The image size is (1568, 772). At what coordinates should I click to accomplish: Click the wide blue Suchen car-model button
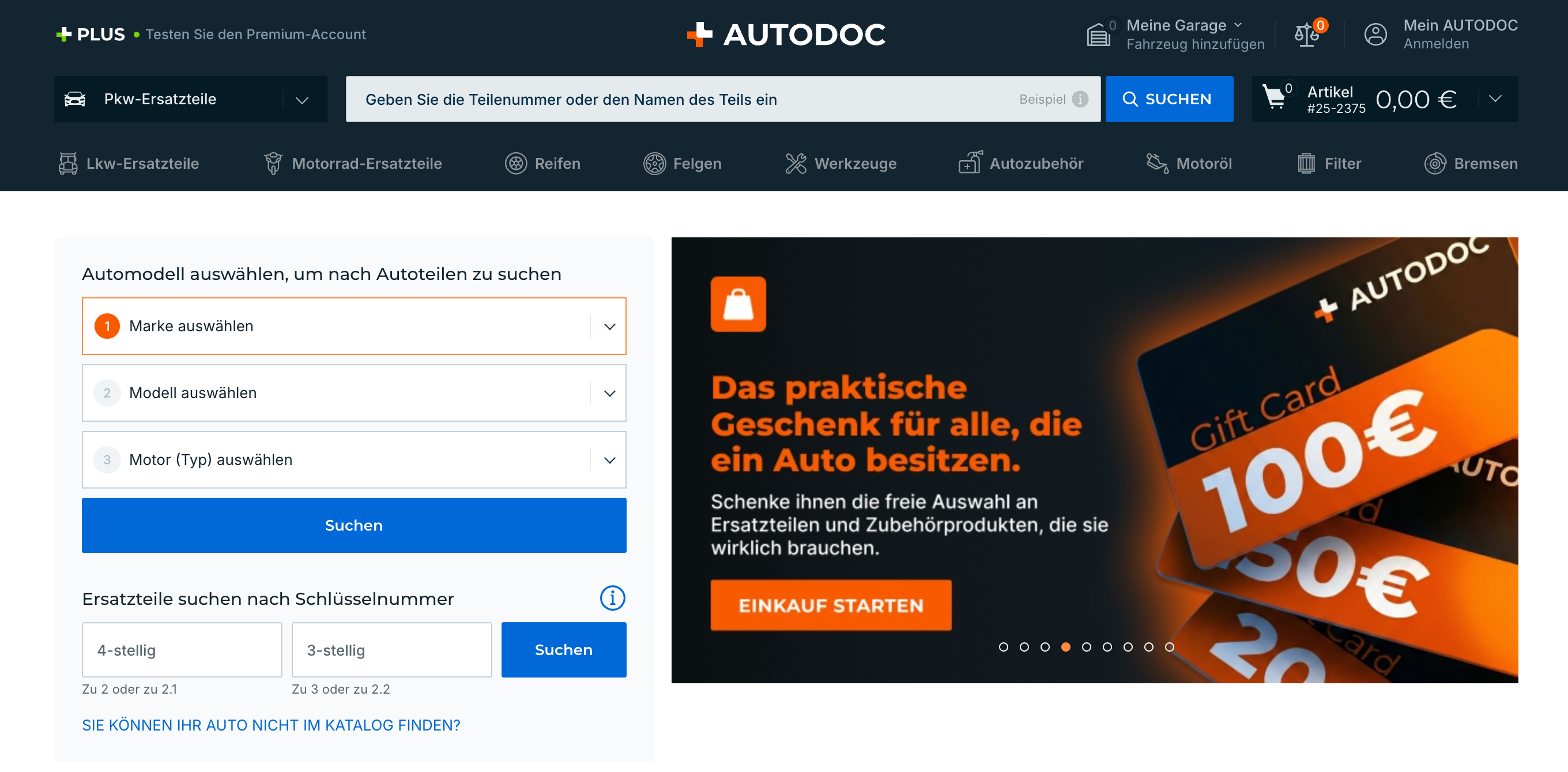point(353,525)
